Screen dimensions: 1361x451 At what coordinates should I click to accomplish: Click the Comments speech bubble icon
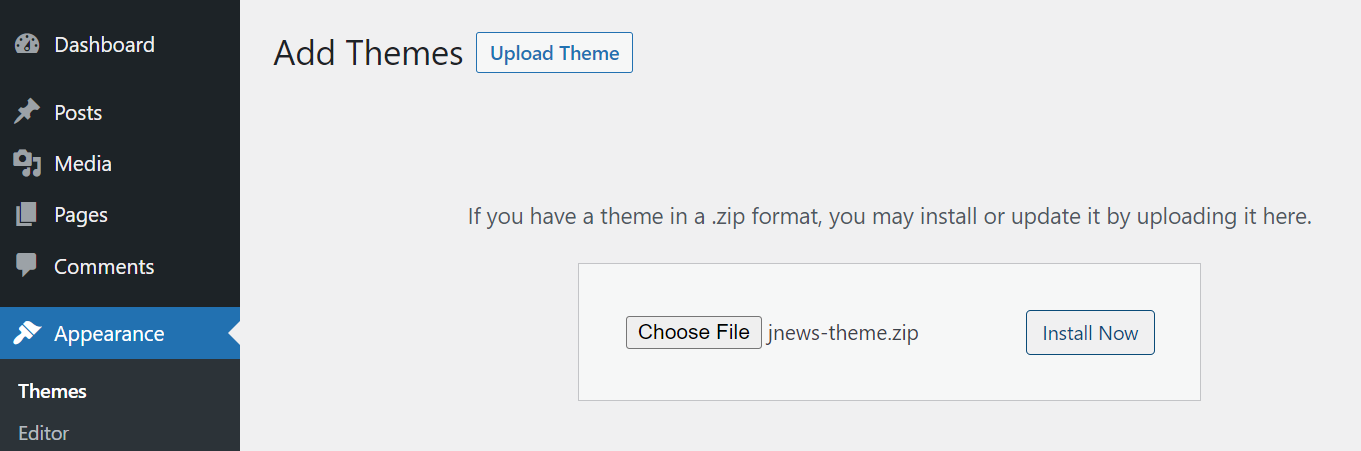(27, 266)
